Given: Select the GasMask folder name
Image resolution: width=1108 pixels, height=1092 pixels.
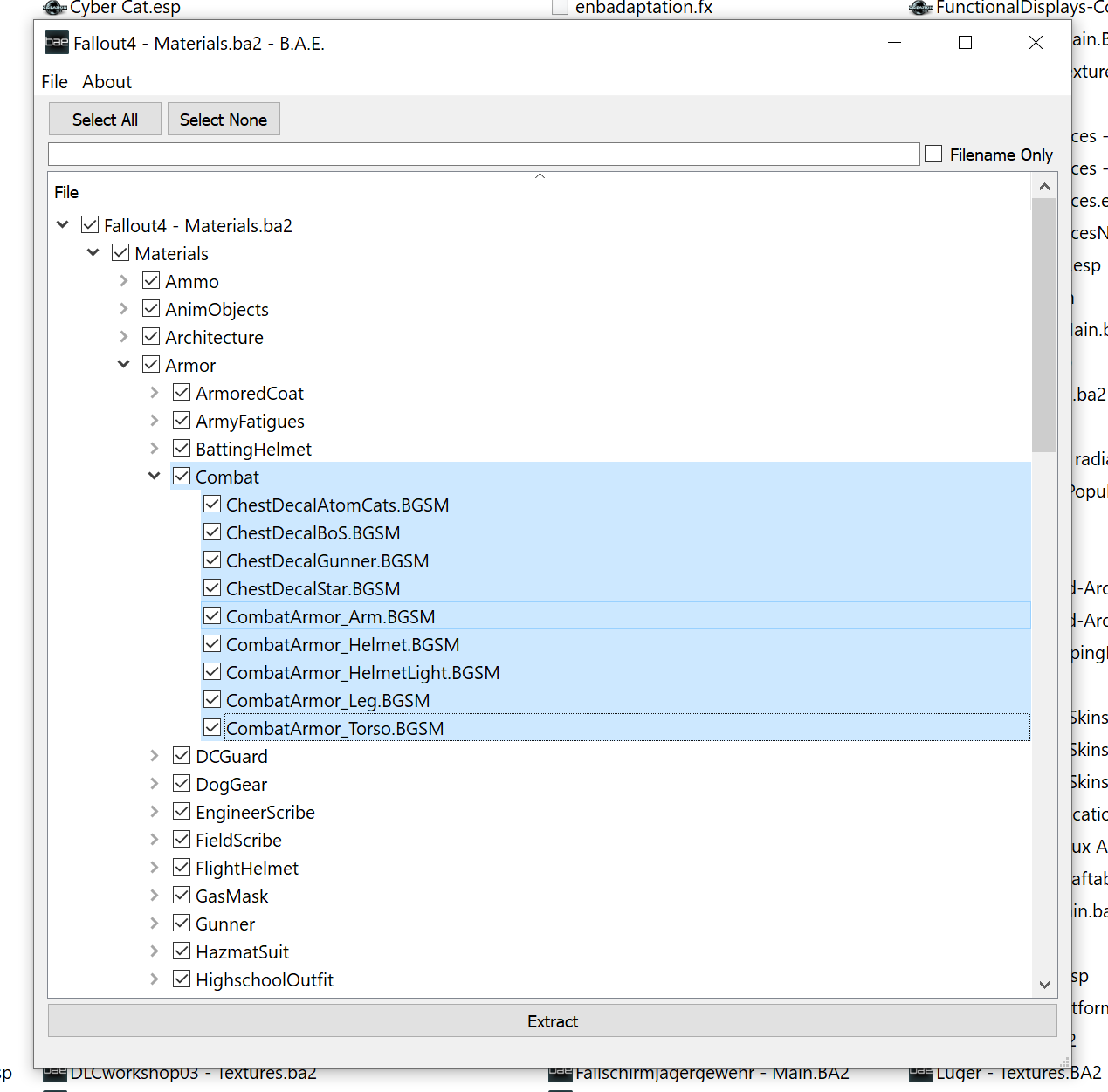Looking at the screenshot, I should coord(231,896).
